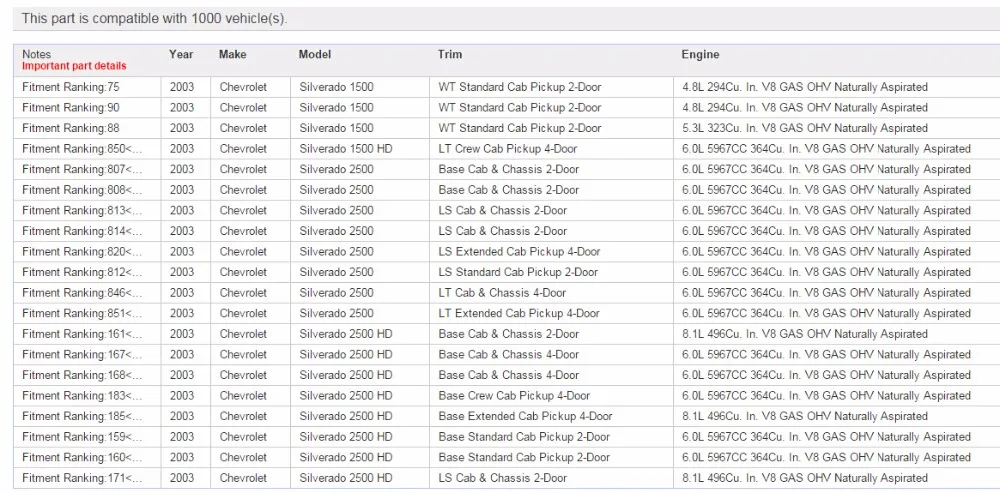1000x493 pixels.
Task: Click 'Silverado 1500' in Ranking:75 row
Action: pyautogui.click(x=360, y=87)
